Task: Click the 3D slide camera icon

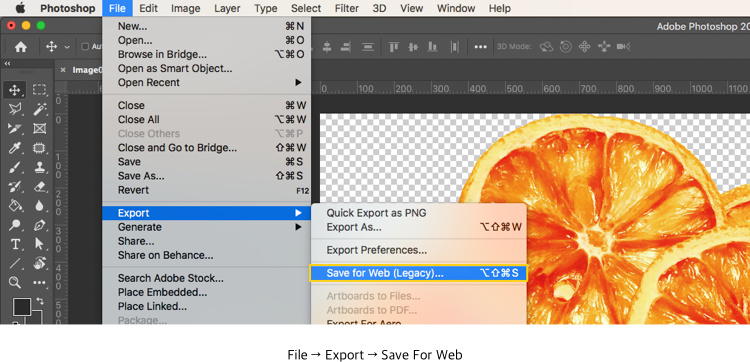Action: tap(604, 46)
